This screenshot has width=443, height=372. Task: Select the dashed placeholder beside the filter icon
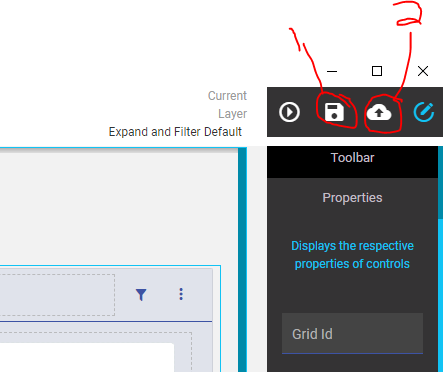click(57, 295)
